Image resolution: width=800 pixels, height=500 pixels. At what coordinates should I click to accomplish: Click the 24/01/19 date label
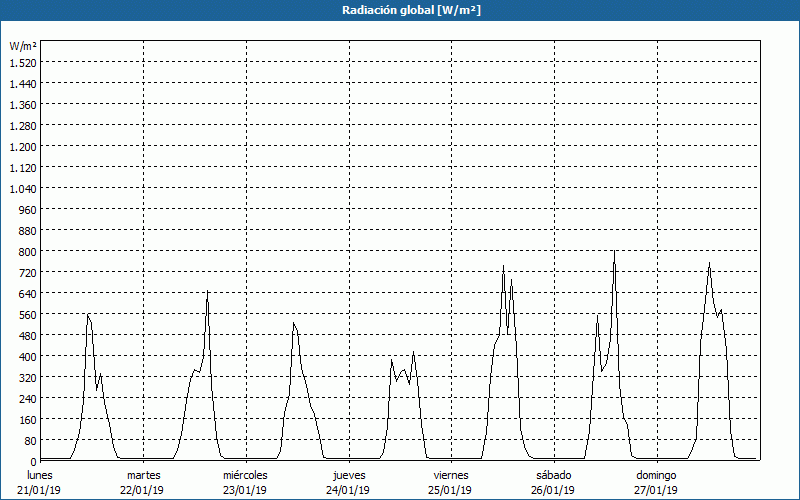(x=348, y=490)
